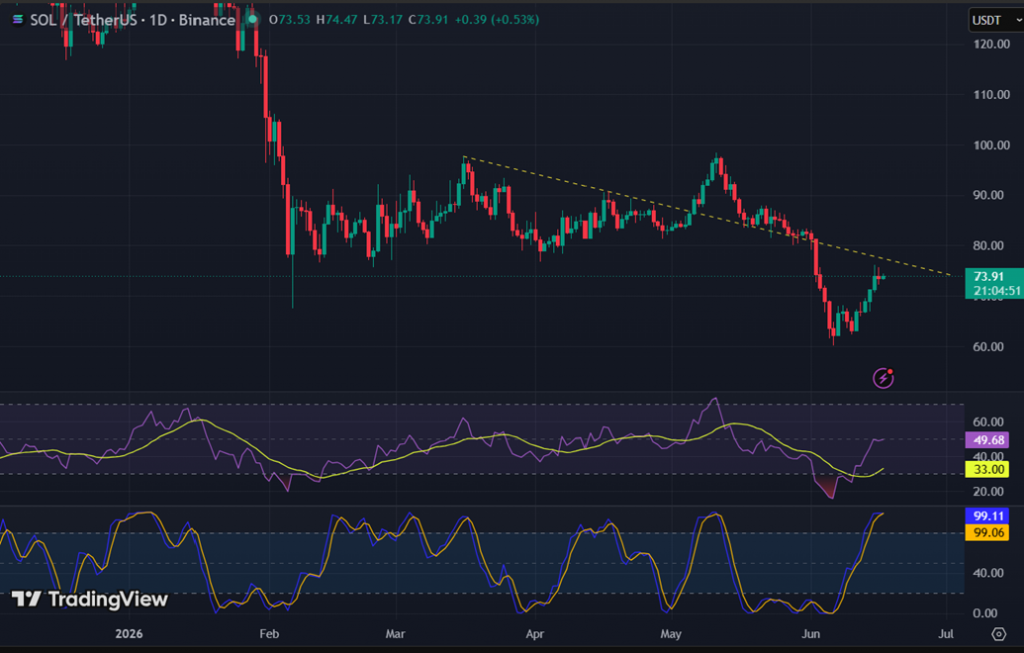Image resolution: width=1024 pixels, height=653 pixels.
Task: Click the 100.00 price axis label
Action: coord(991,145)
